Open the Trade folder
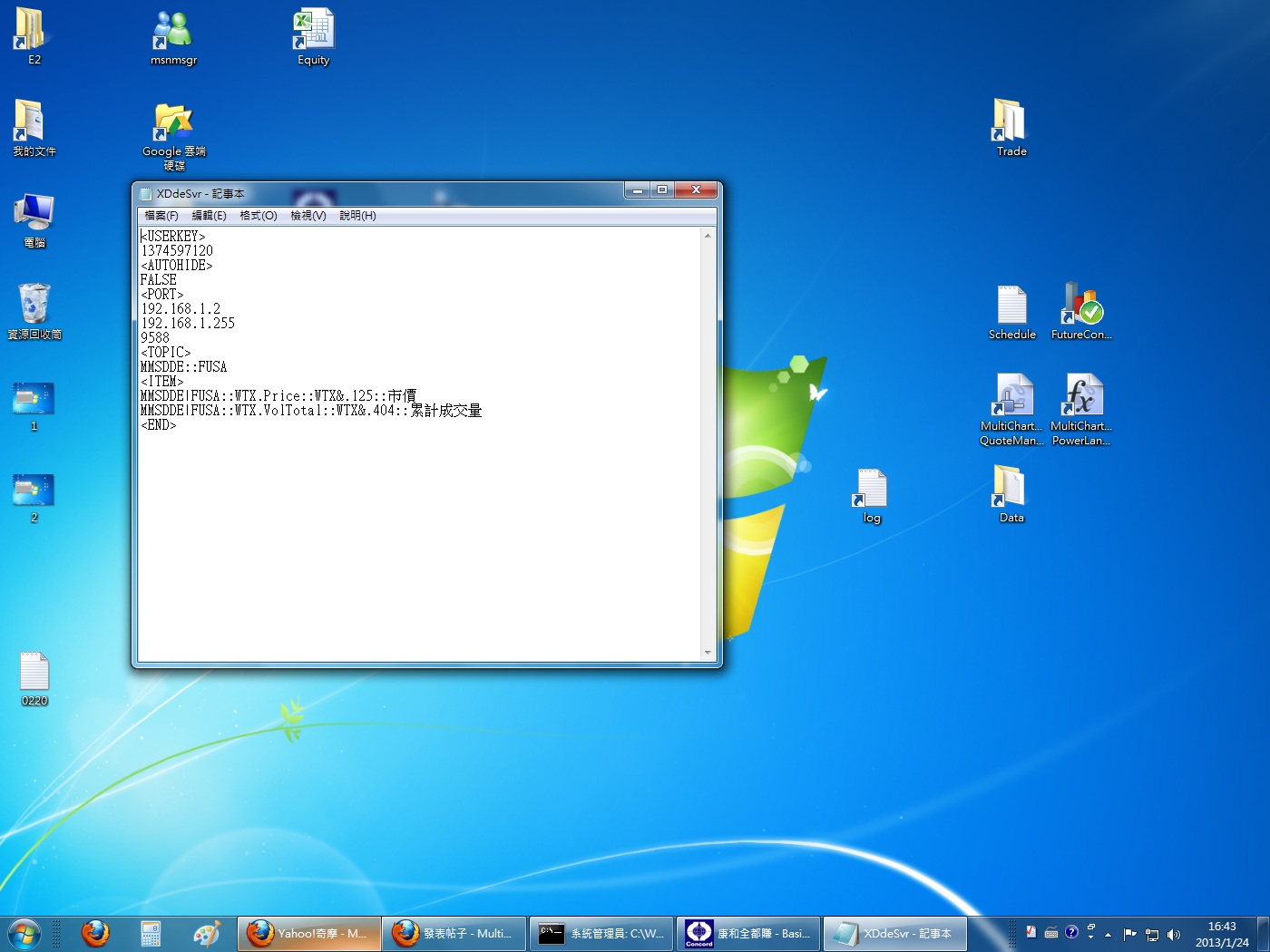 1011,127
